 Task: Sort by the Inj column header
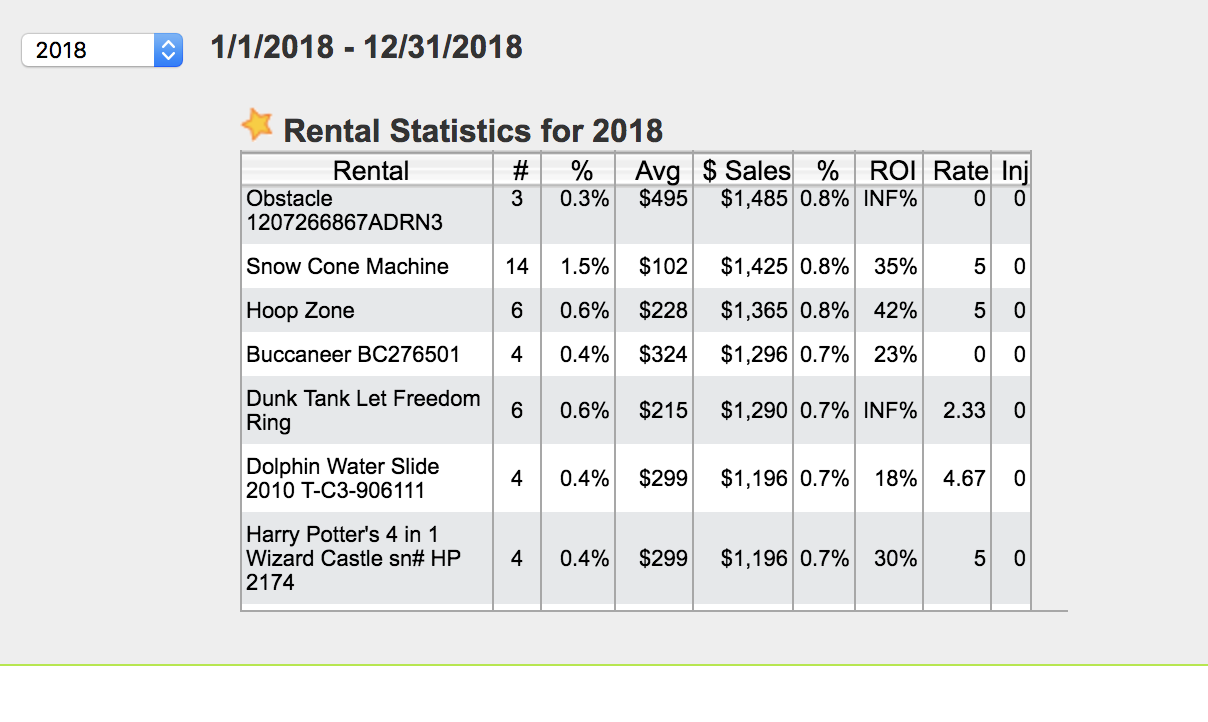[1014, 171]
